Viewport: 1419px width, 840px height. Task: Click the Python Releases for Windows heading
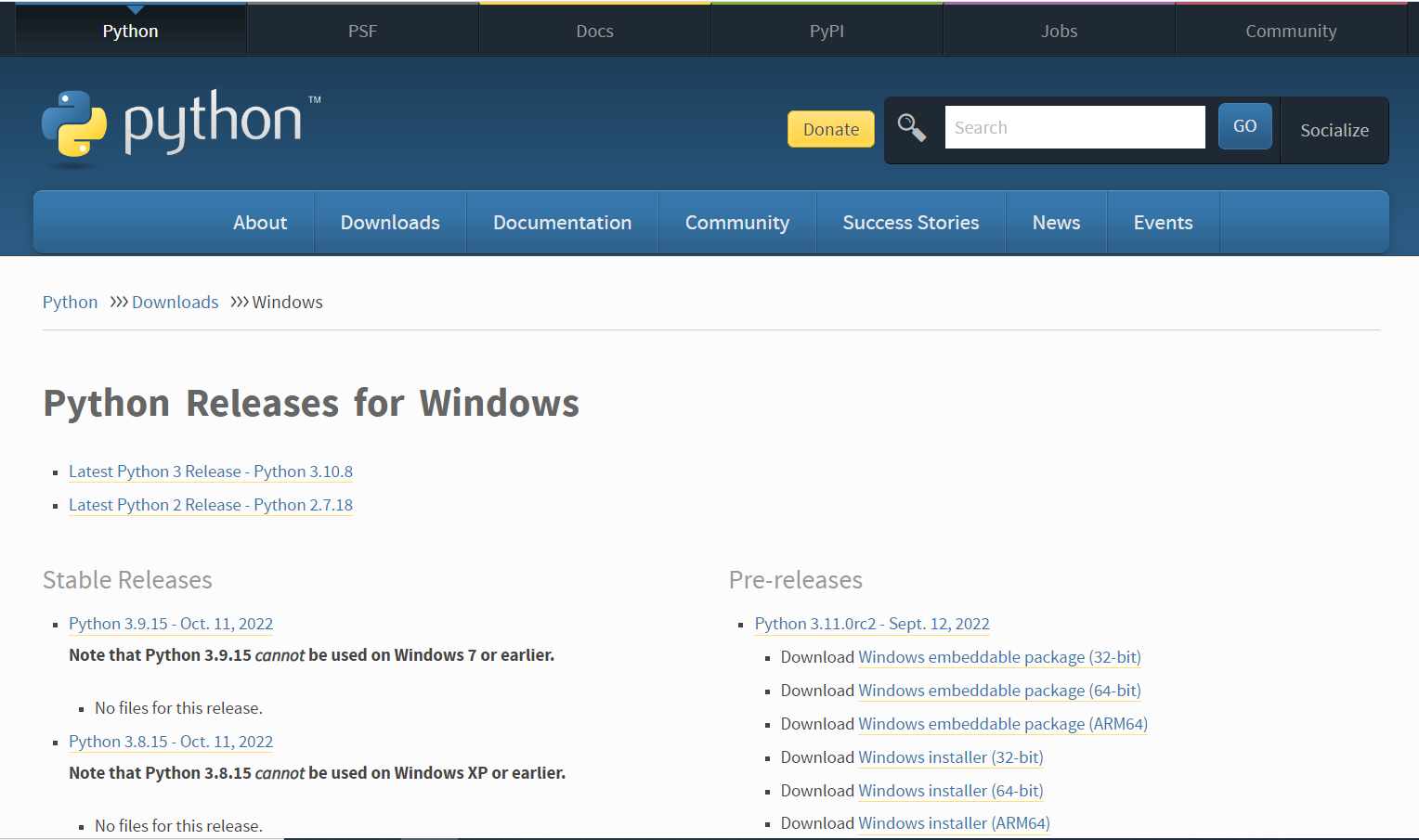coord(311,404)
